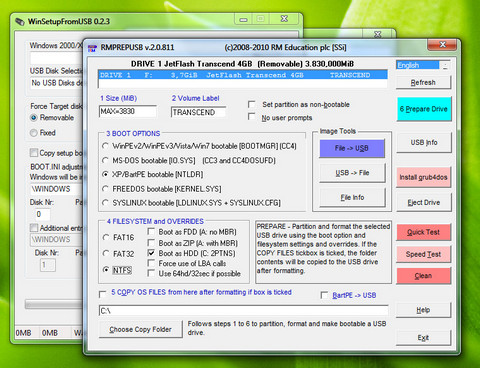Enable Force use of LBA calls
This screenshot has width=480, height=368.
pyautogui.click(x=151, y=263)
